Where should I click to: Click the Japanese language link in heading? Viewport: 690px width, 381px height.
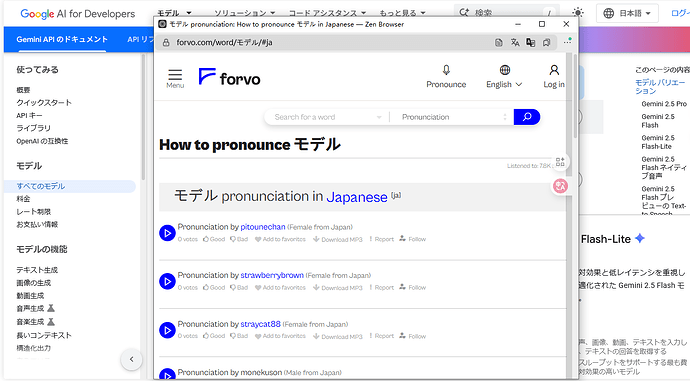coord(357,197)
